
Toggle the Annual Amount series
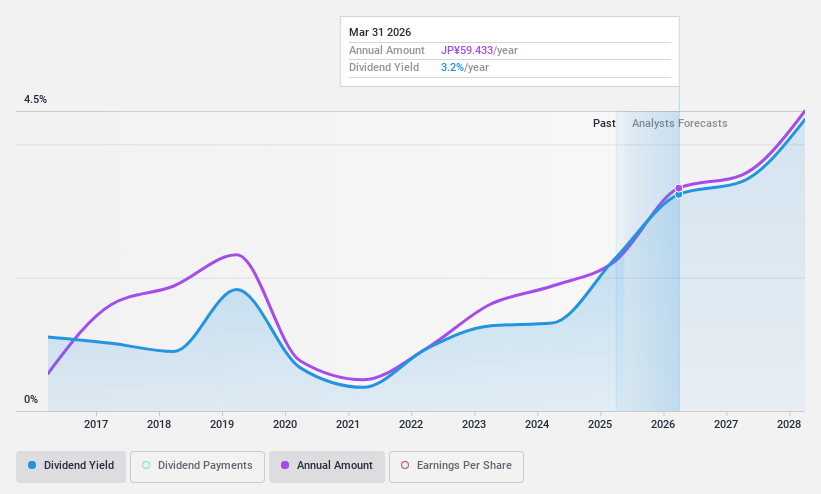[x=327, y=466]
